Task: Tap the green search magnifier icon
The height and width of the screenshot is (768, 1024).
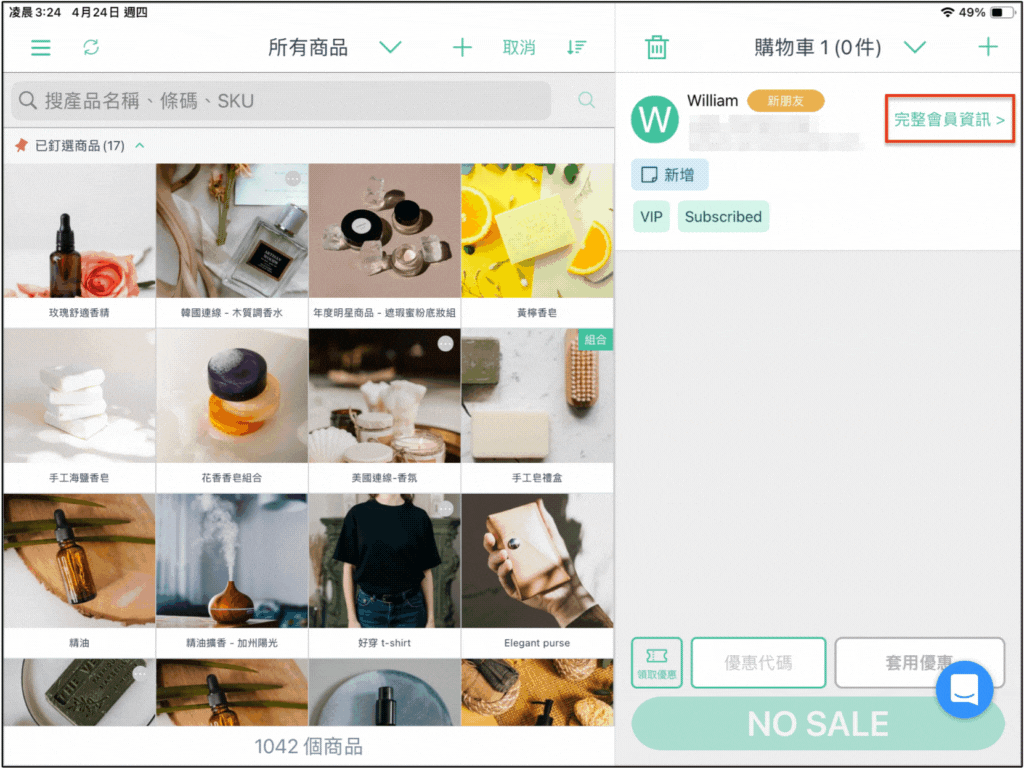Action: [x=586, y=100]
